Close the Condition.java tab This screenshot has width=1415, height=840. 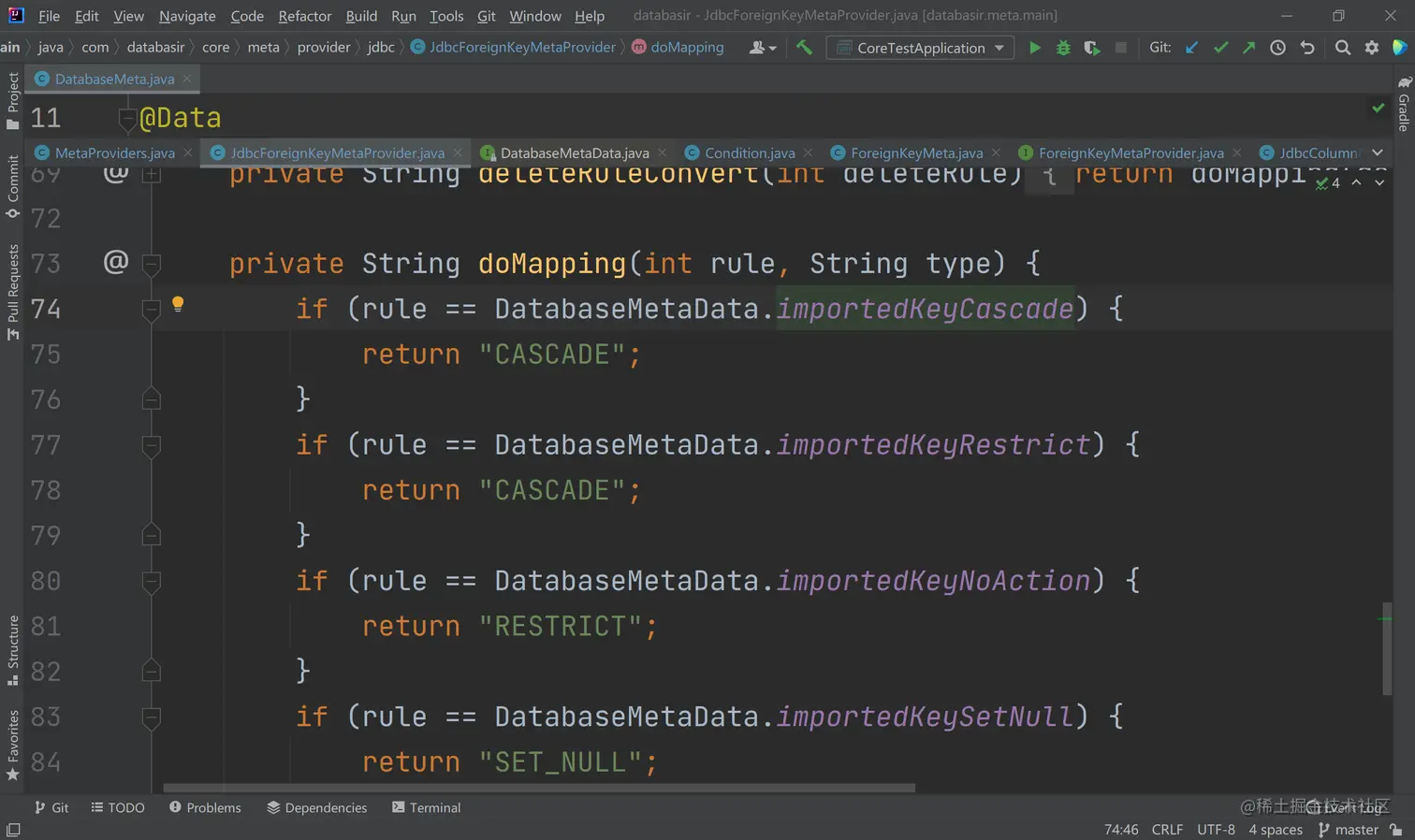tap(809, 152)
